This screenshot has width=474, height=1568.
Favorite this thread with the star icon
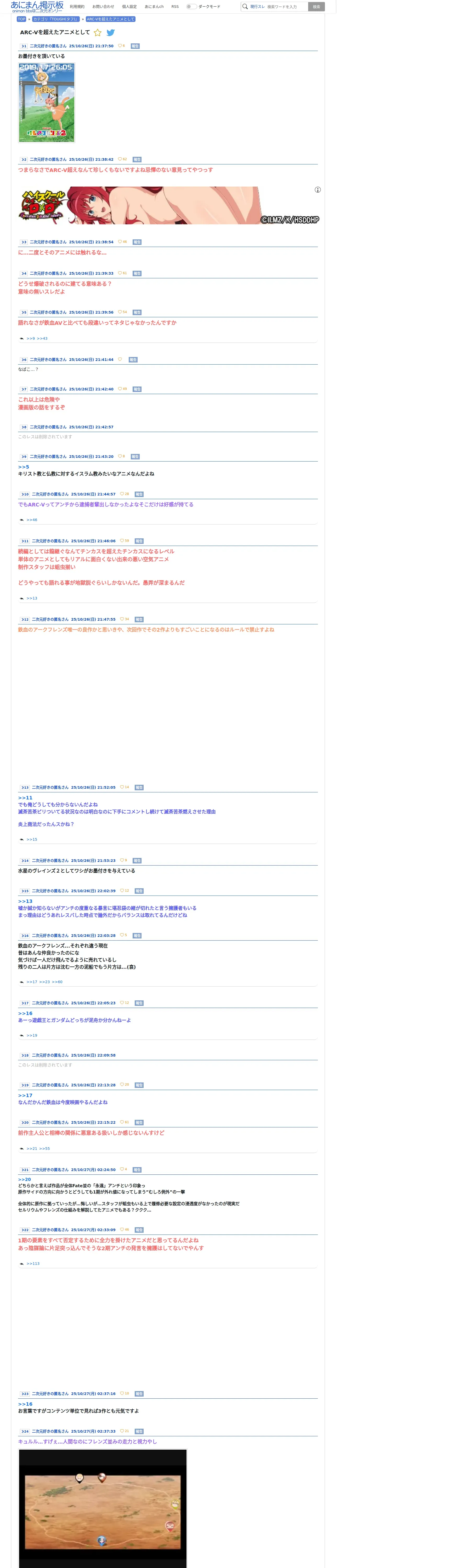98,32
